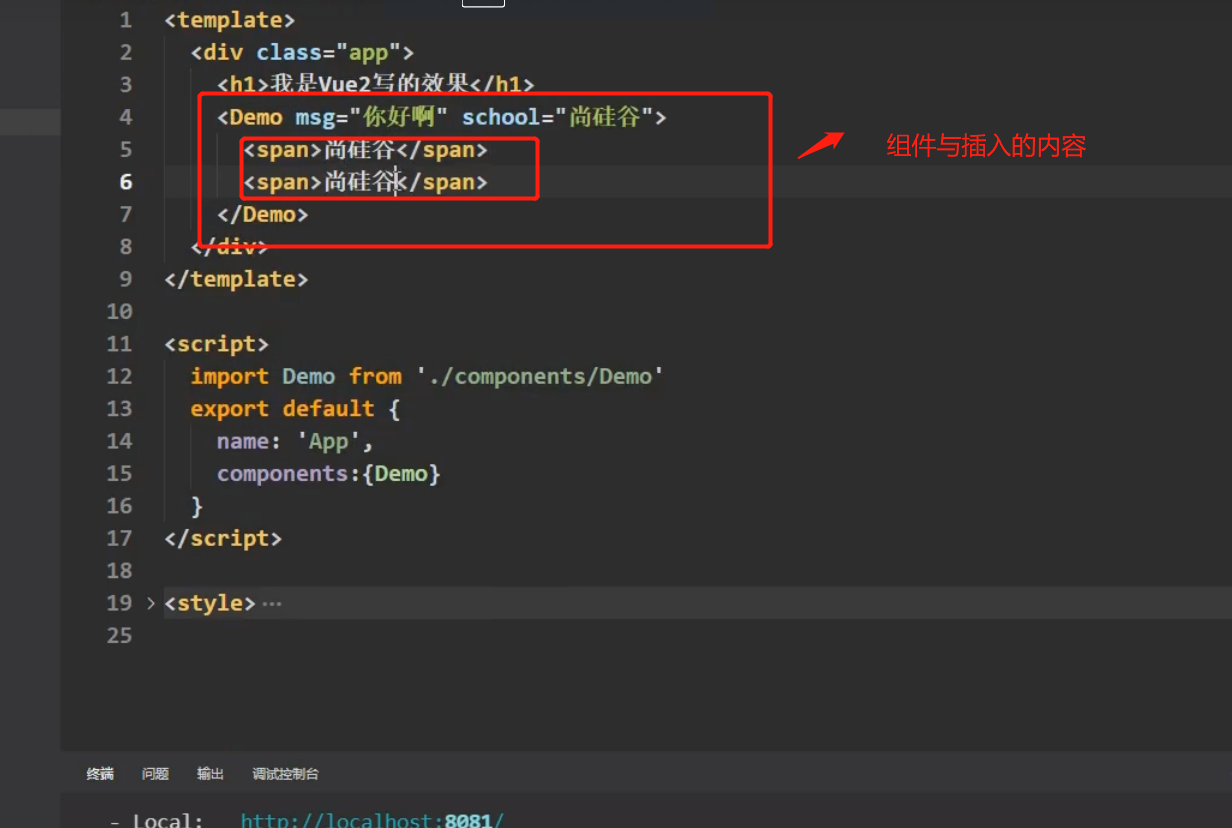
Task: Click the Local: label in terminal output
Action: [x=168, y=820]
